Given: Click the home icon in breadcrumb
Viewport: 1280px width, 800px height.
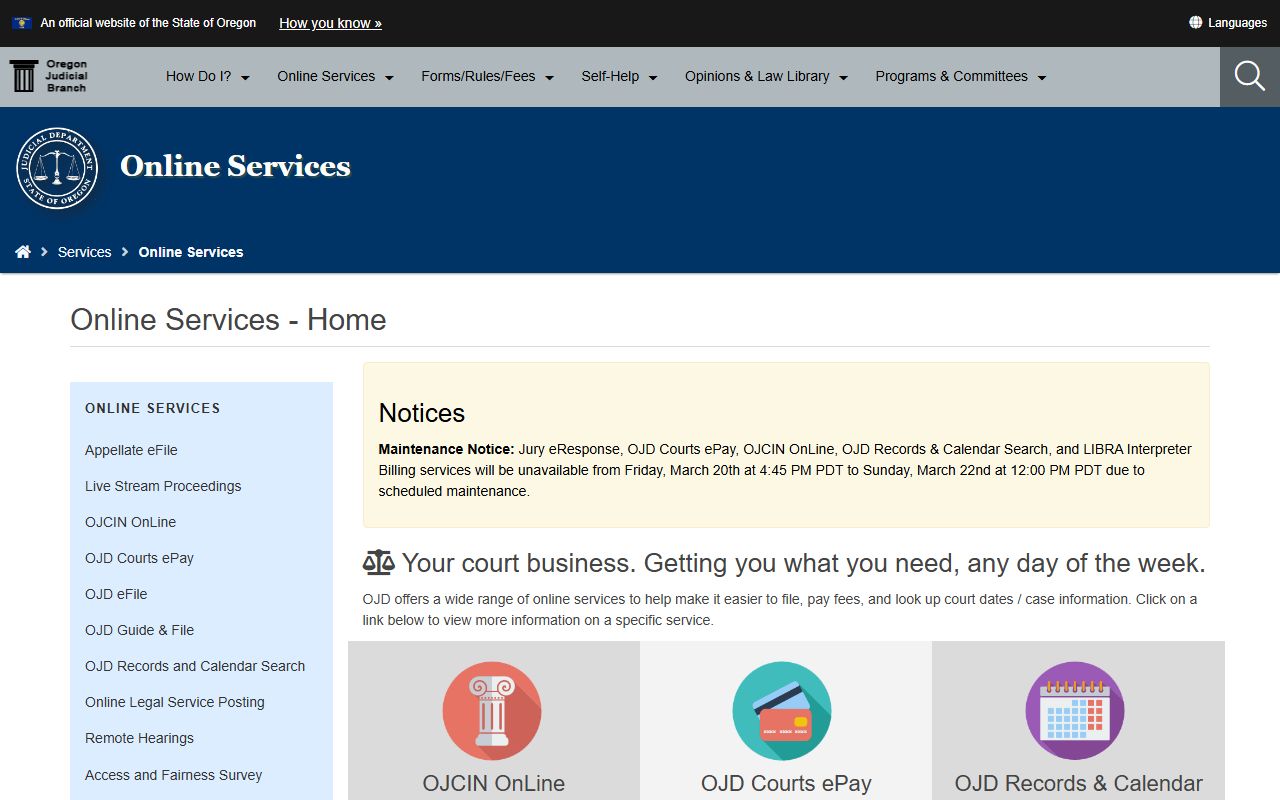Looking at the screenshot, I should tap(23, 252).
